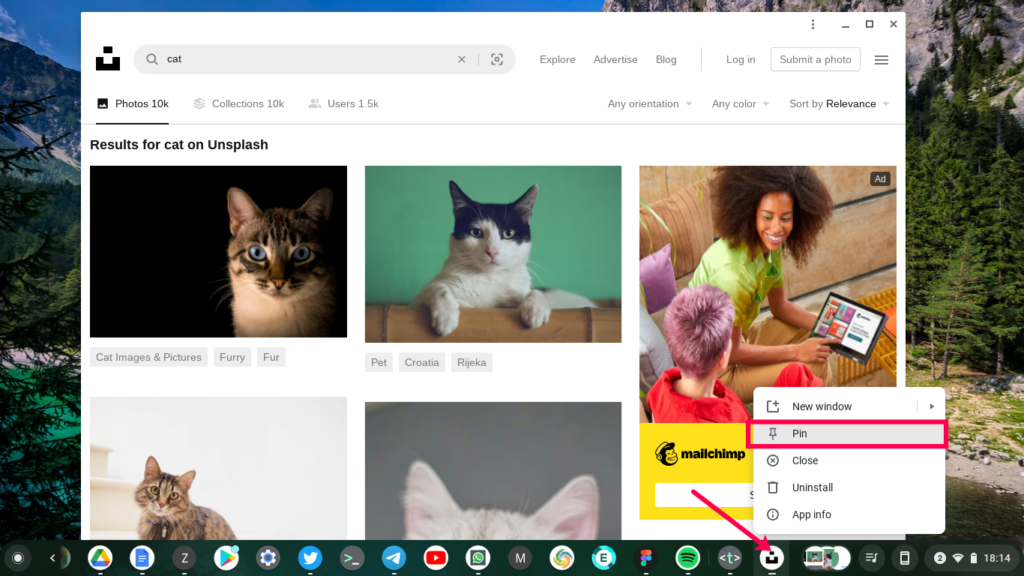Open the Z app on the shelf

pos(184,558)
